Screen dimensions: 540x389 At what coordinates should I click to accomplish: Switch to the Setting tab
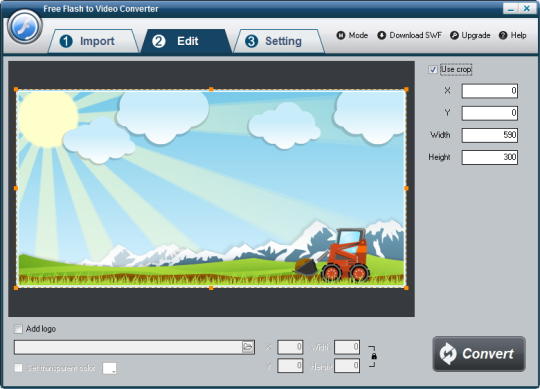tap(279, 41)
